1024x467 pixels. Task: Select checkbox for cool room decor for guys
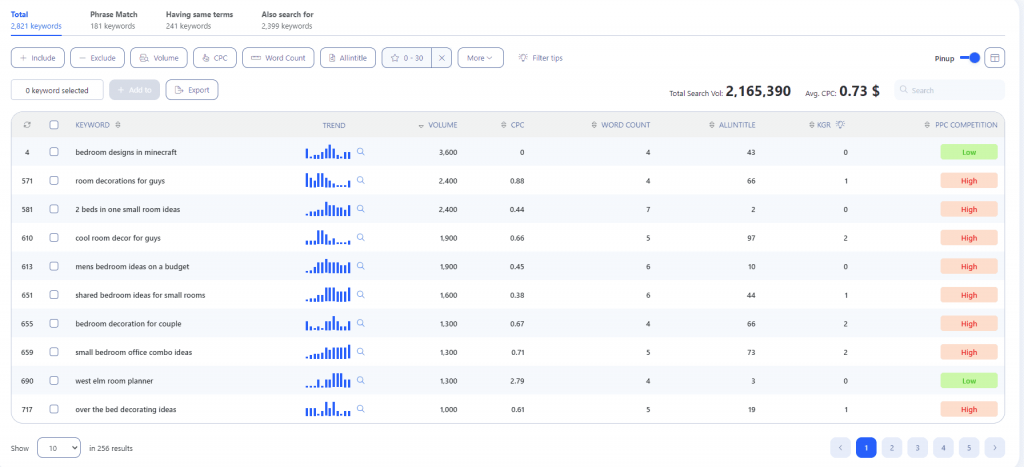54,238
